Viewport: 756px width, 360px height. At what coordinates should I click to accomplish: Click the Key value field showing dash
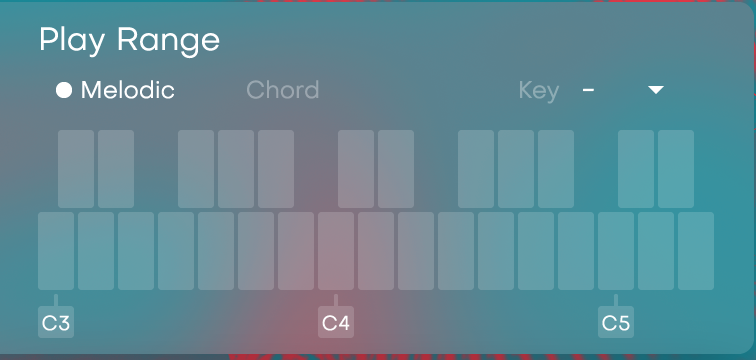click(588, 90)
